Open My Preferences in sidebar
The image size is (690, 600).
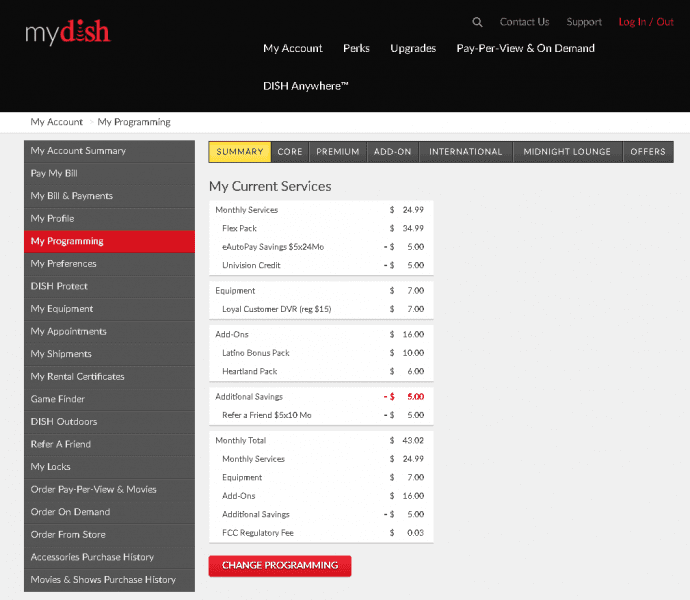coord(110,264)
